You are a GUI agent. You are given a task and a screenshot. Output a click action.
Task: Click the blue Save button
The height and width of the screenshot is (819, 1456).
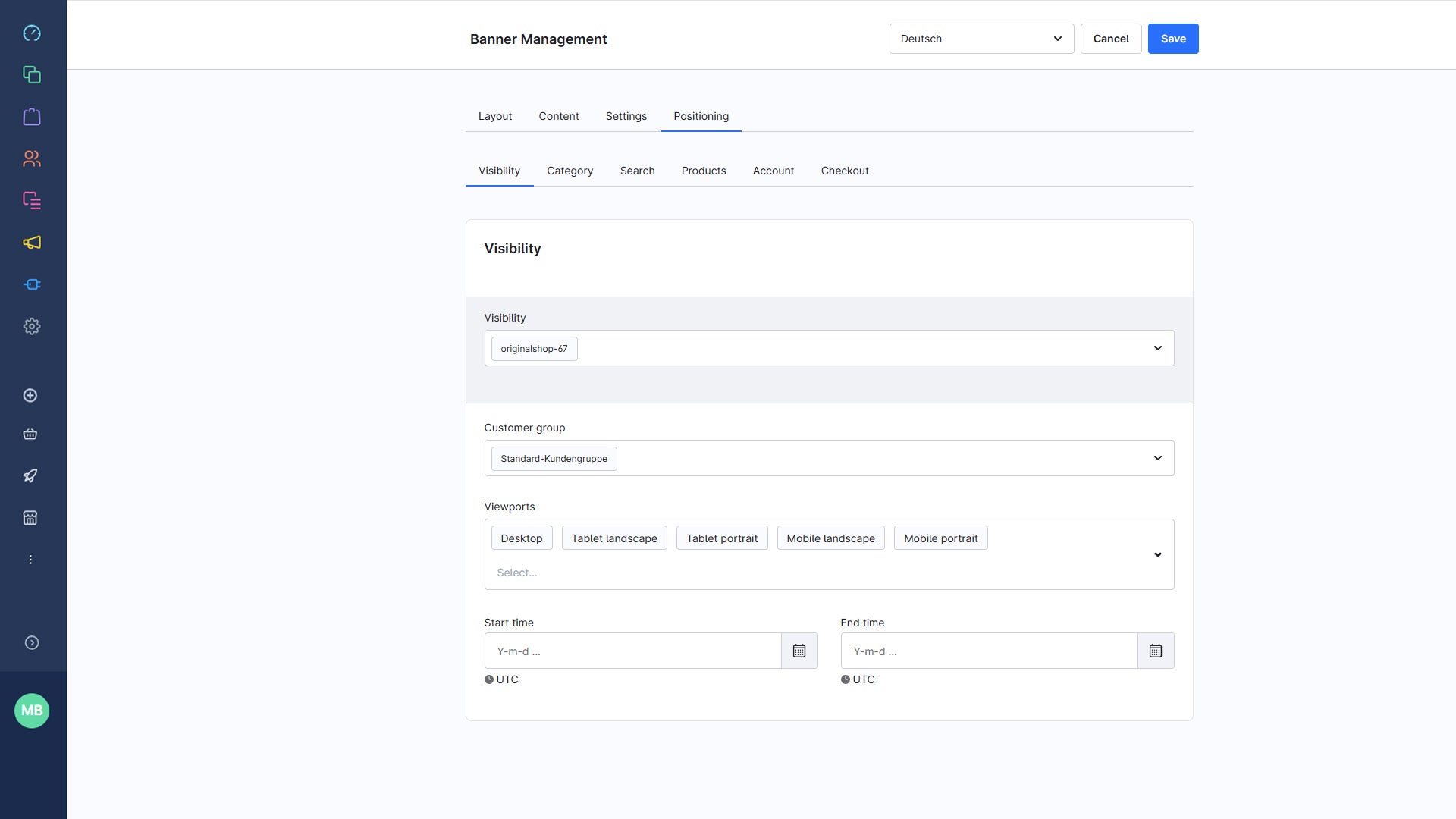[1173, 39]
